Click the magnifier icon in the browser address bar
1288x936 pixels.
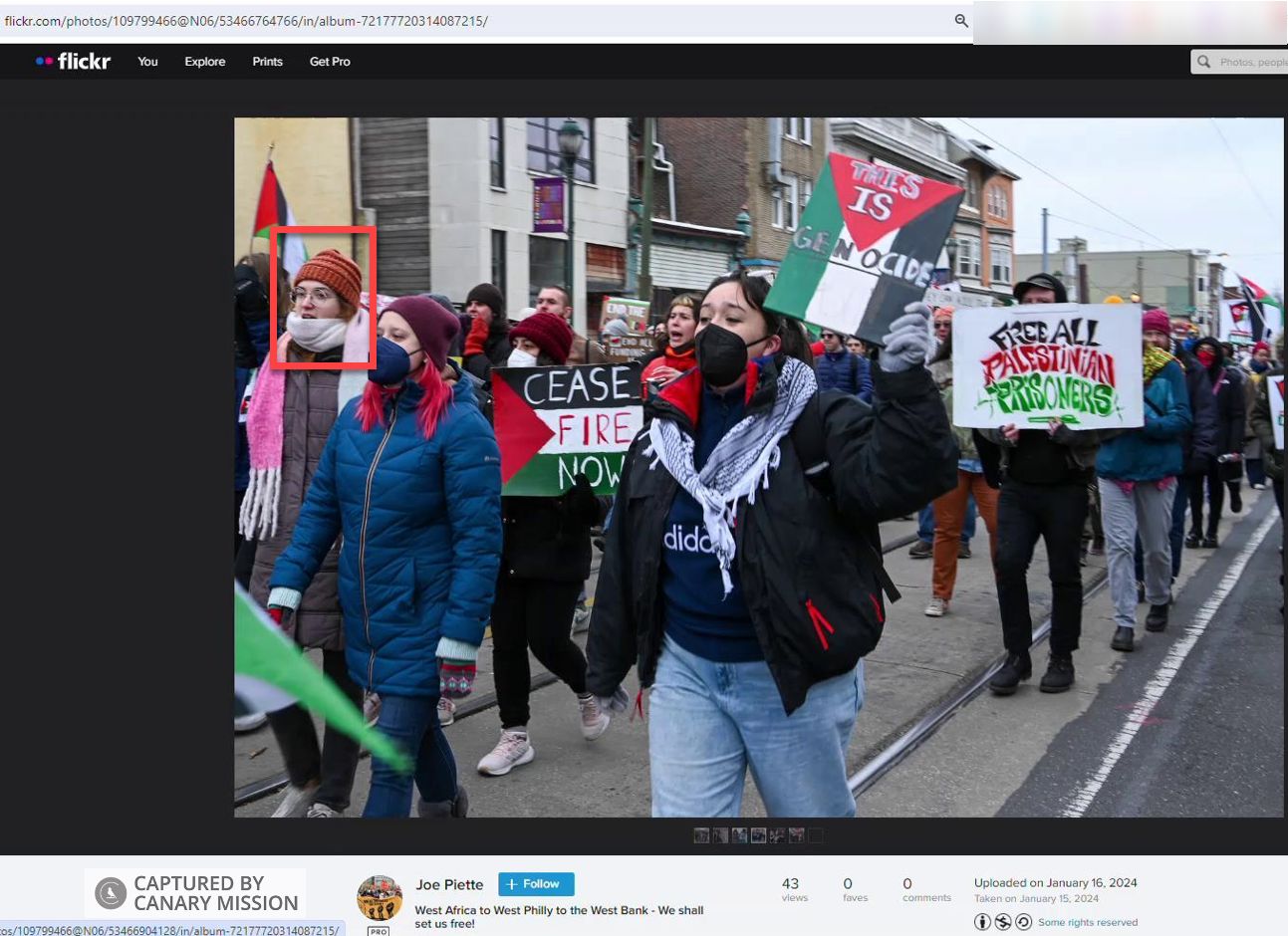pos(960,20)
